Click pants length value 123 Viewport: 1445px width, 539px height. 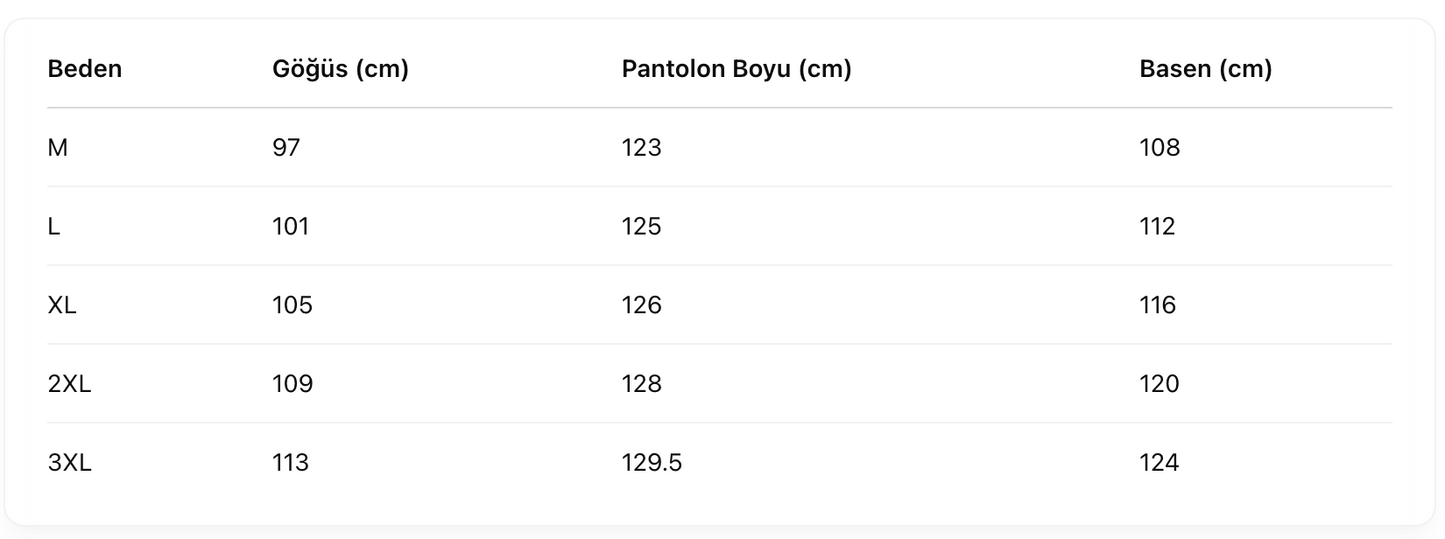click(641, 148)
